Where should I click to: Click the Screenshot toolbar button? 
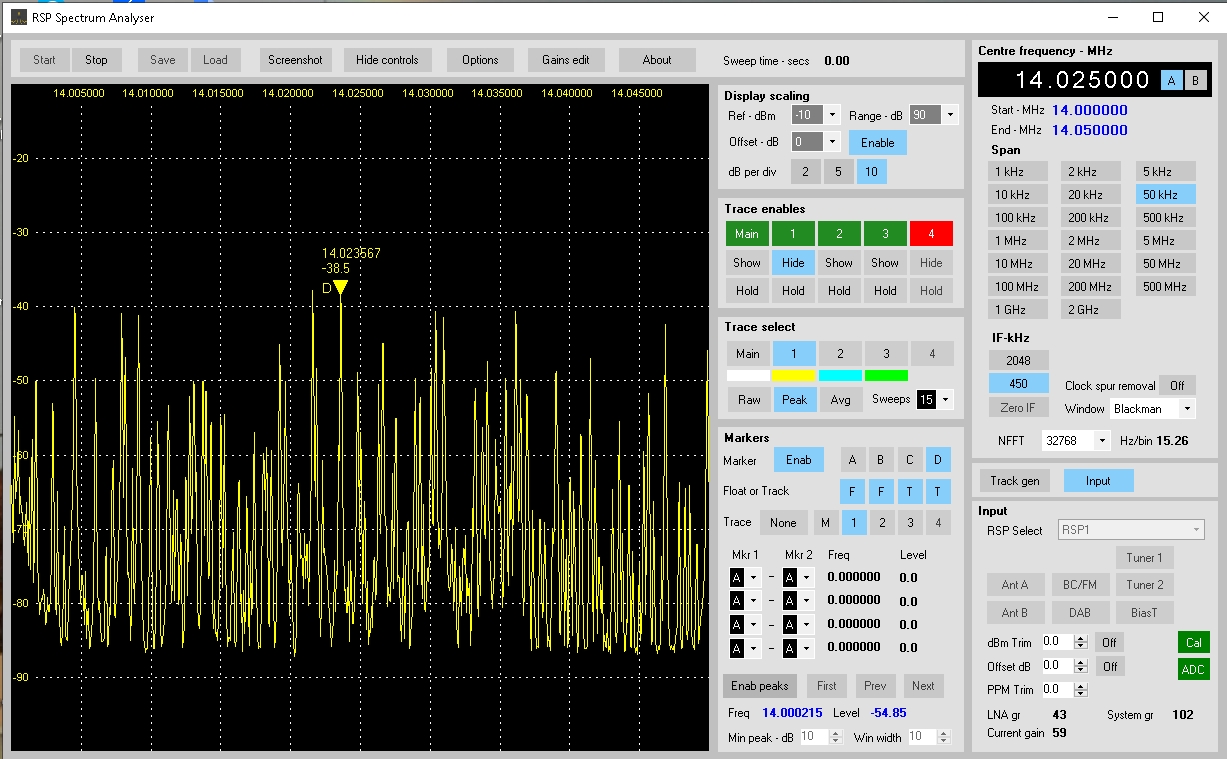click(x=295, y=60)
